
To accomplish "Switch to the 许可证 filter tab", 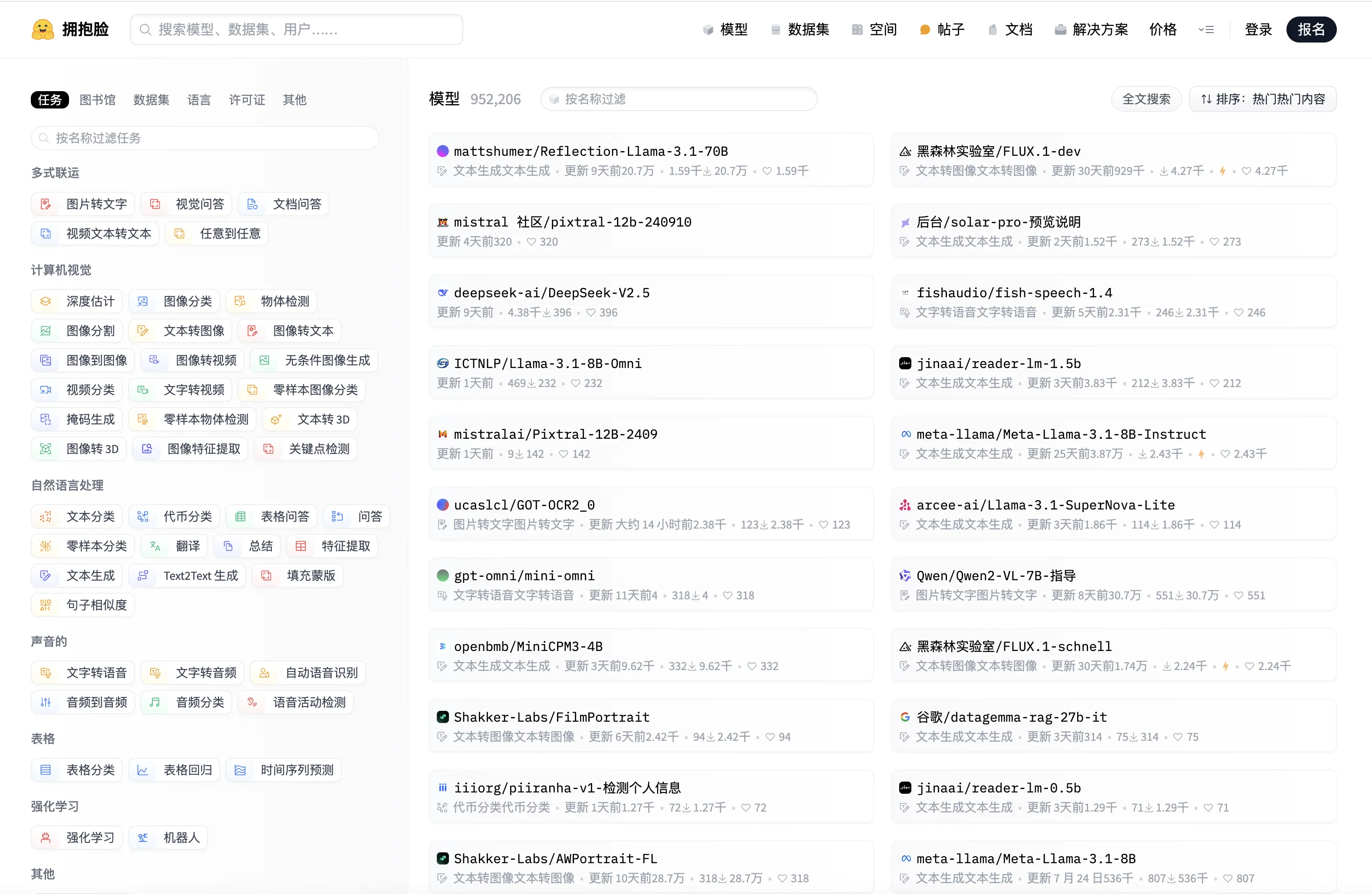I will coord(247,100).
